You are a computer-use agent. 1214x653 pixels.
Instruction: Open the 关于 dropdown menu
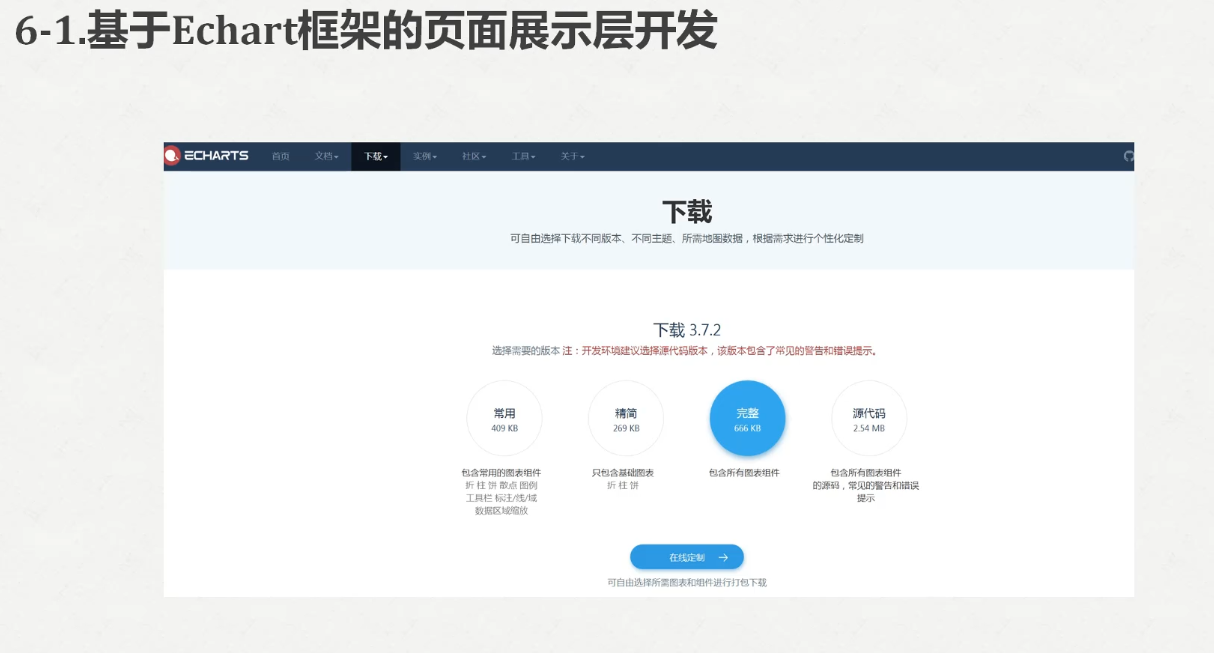pyautogui.click(x=572, y=156)
